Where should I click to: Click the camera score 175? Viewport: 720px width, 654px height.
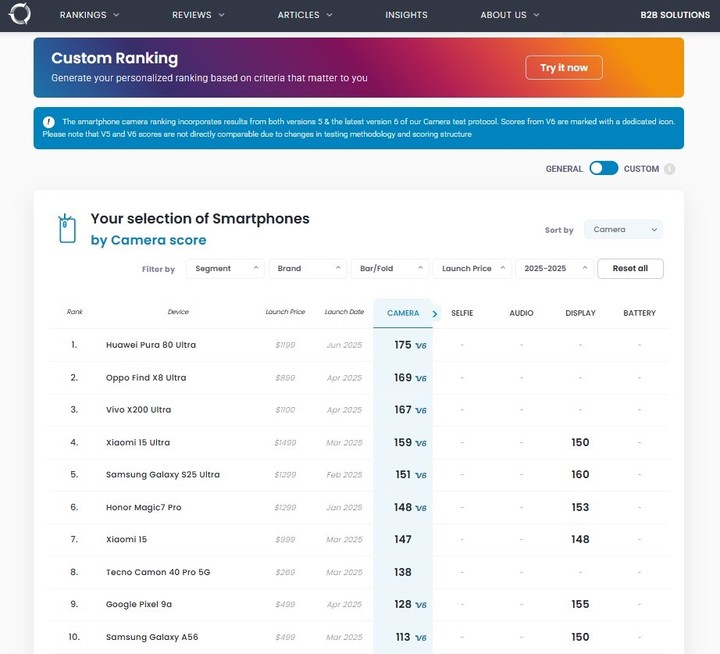(x=403, y=345)
